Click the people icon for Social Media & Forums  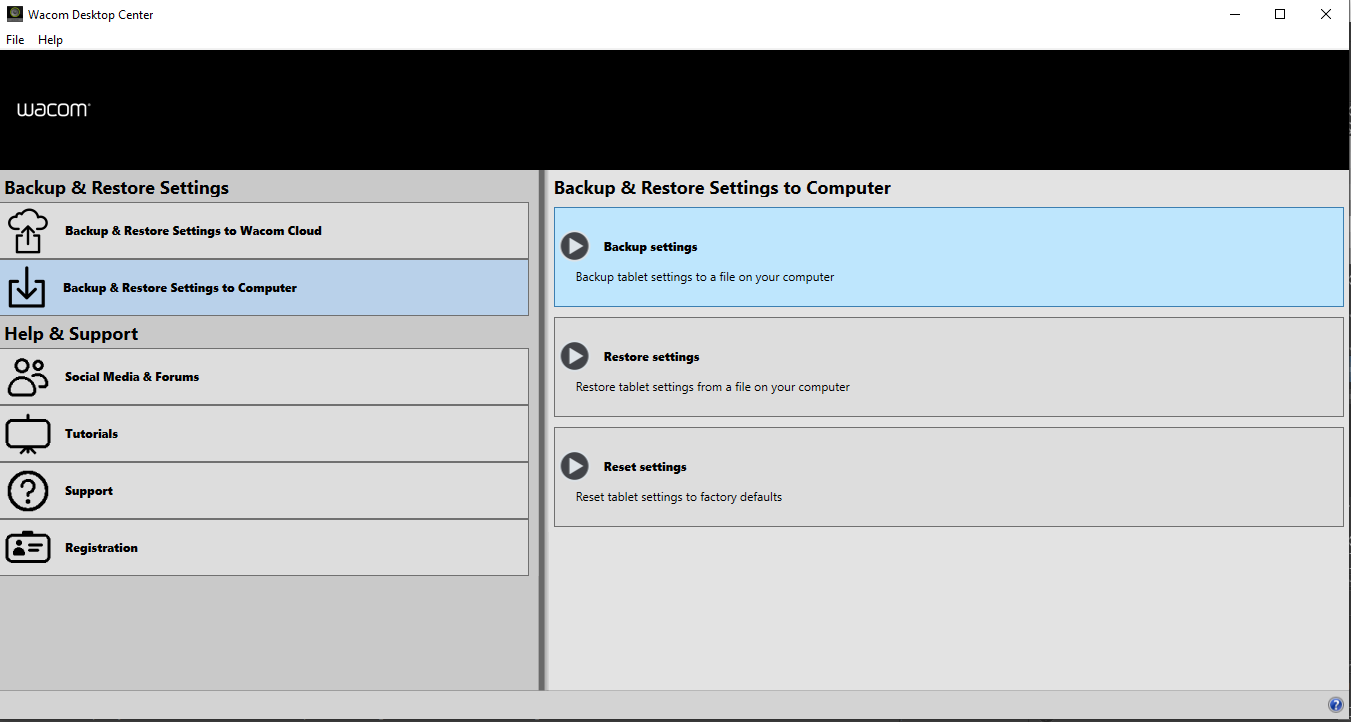click(28, 377)
